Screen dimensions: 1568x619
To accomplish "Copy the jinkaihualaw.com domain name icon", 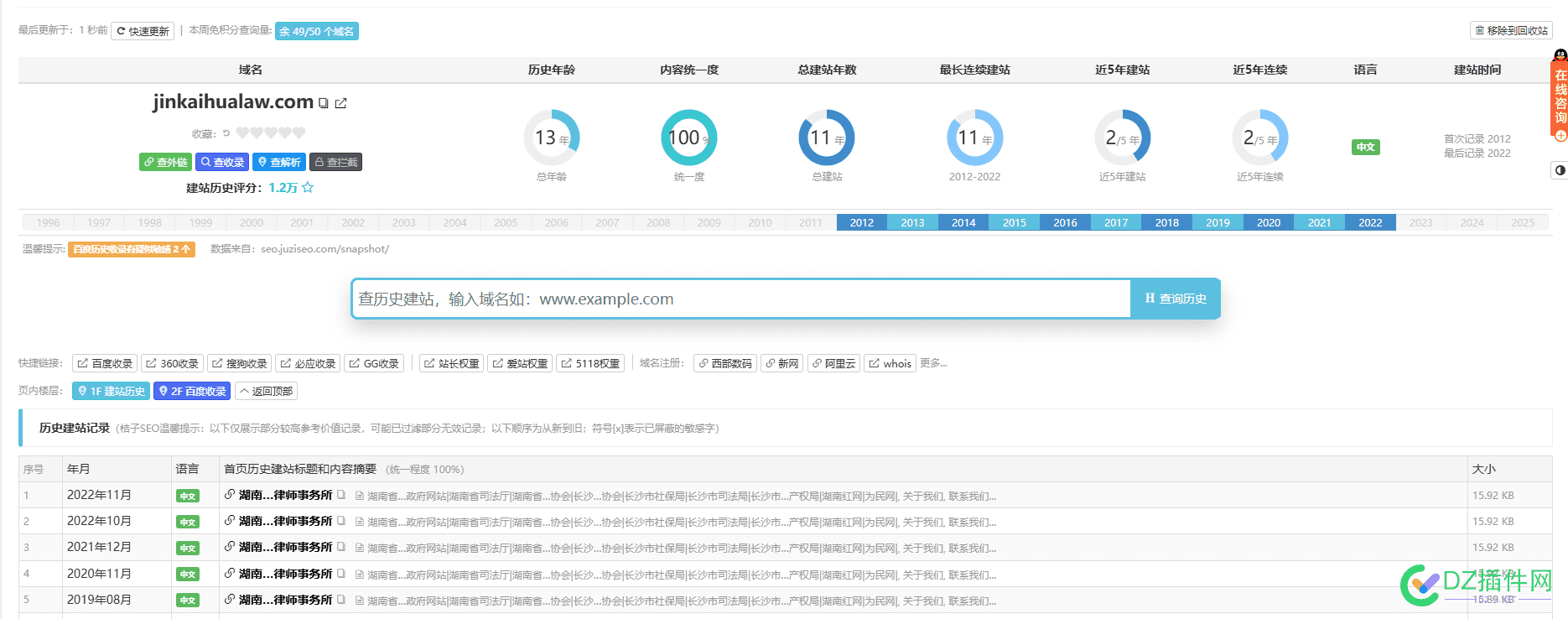I will tap(324, 103).
